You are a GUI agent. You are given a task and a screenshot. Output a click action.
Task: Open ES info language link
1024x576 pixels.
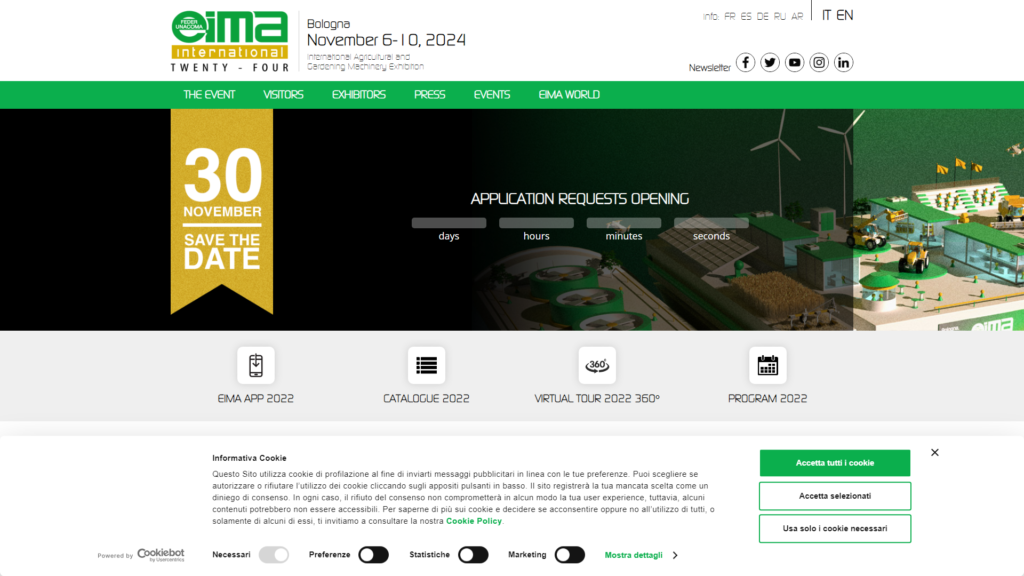(x=746, y=16)
